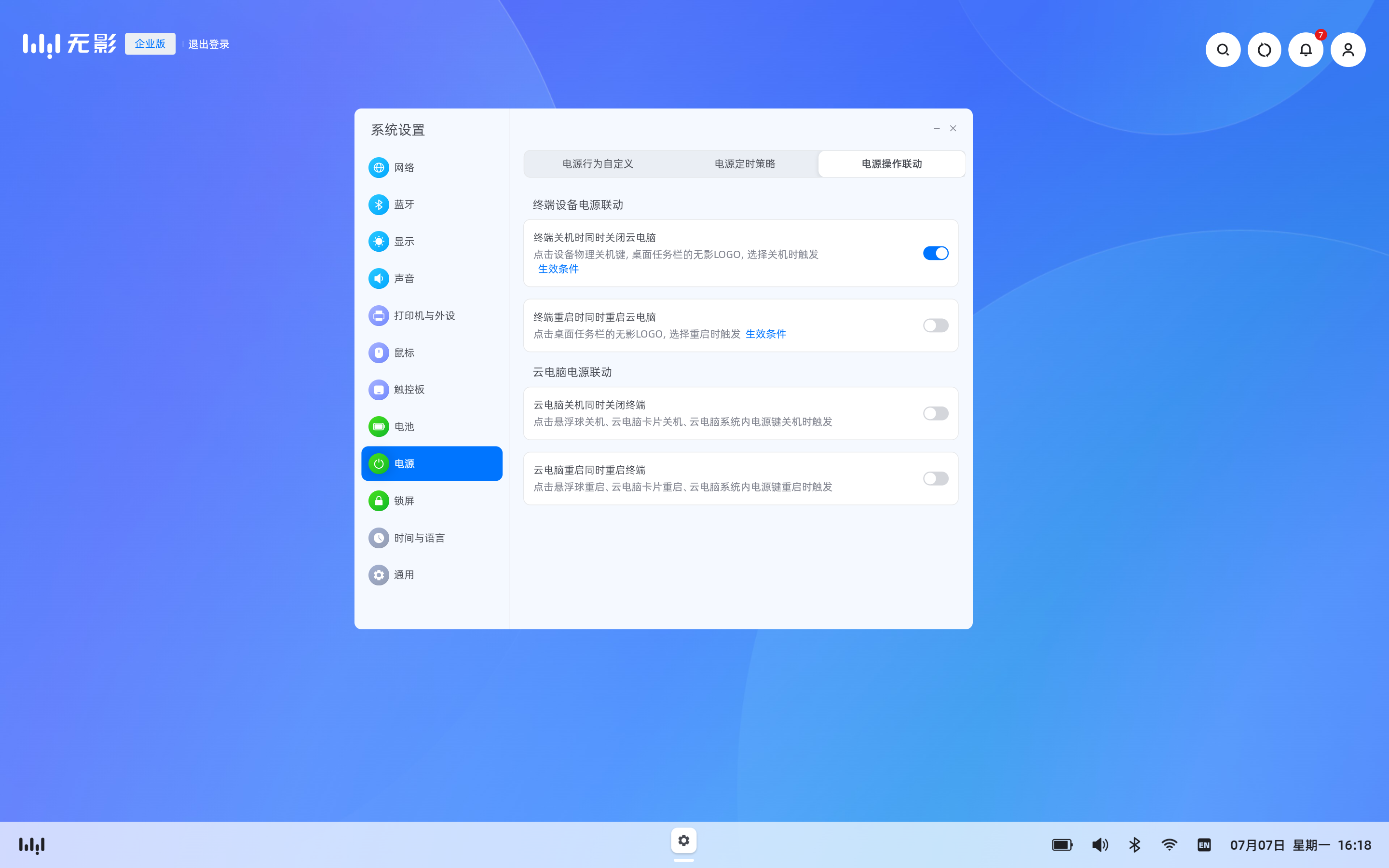The height and width of the screenshot is (868, 1389).
Task: Open the 打印机与外设 printer settings
Action: point(423,316)
